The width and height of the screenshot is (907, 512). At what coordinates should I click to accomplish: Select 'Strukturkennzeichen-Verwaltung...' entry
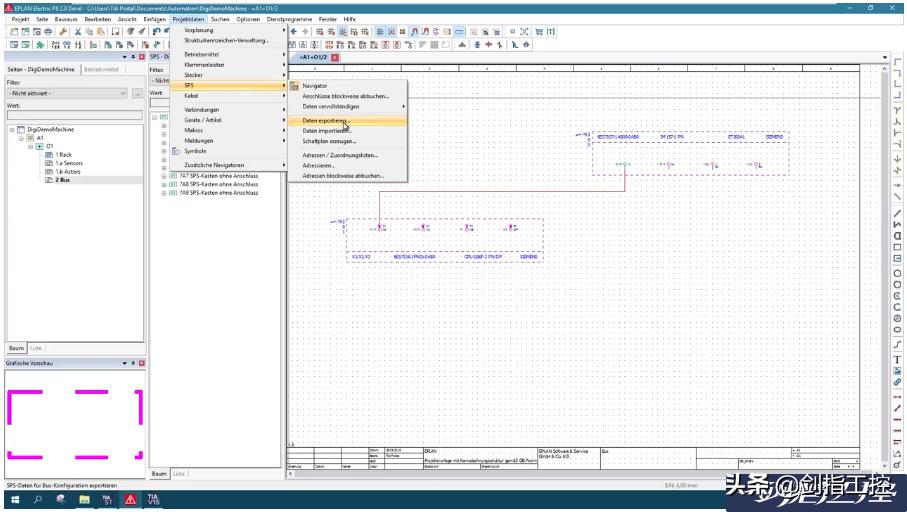point(228,40)
